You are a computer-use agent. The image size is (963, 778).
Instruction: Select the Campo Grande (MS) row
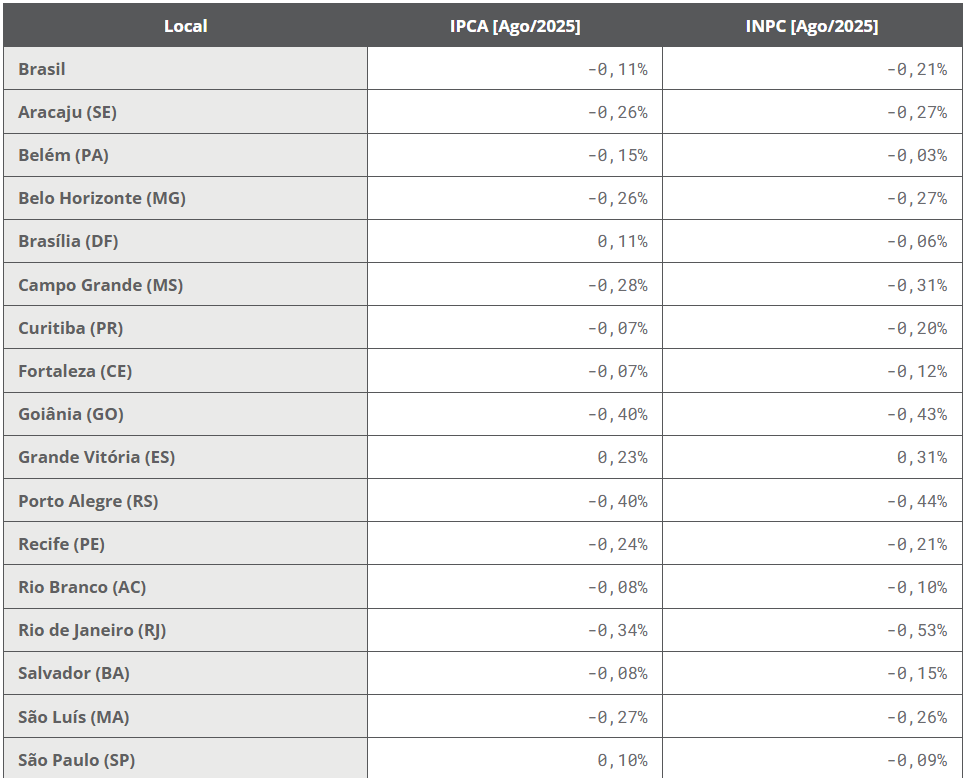100,285
